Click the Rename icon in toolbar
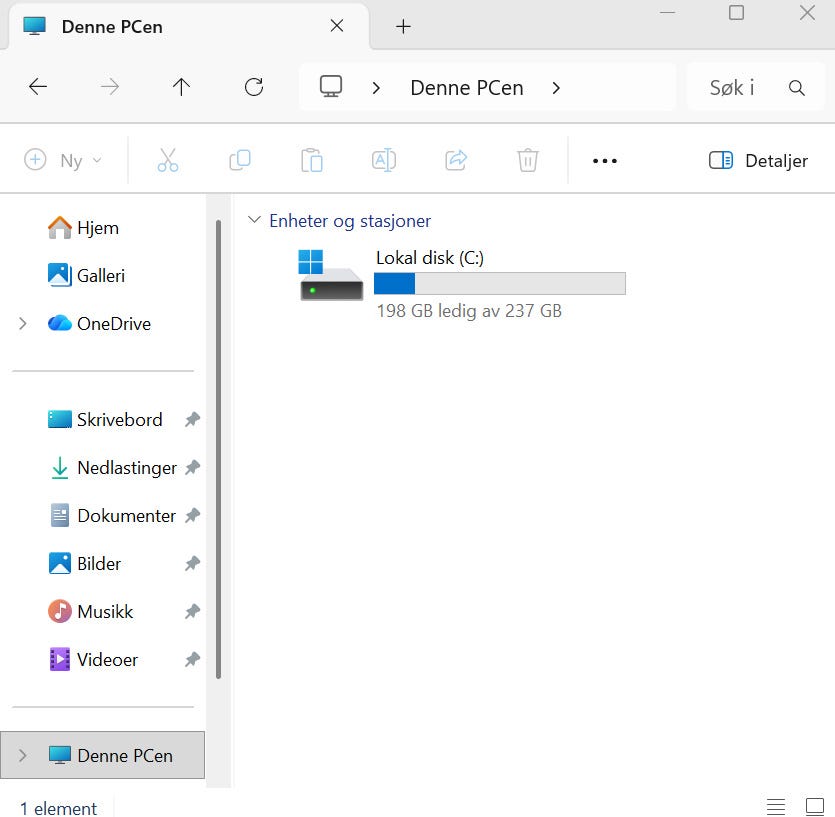Screen dimensions: 835x817 pyautogui.click(x=384, y=160)
